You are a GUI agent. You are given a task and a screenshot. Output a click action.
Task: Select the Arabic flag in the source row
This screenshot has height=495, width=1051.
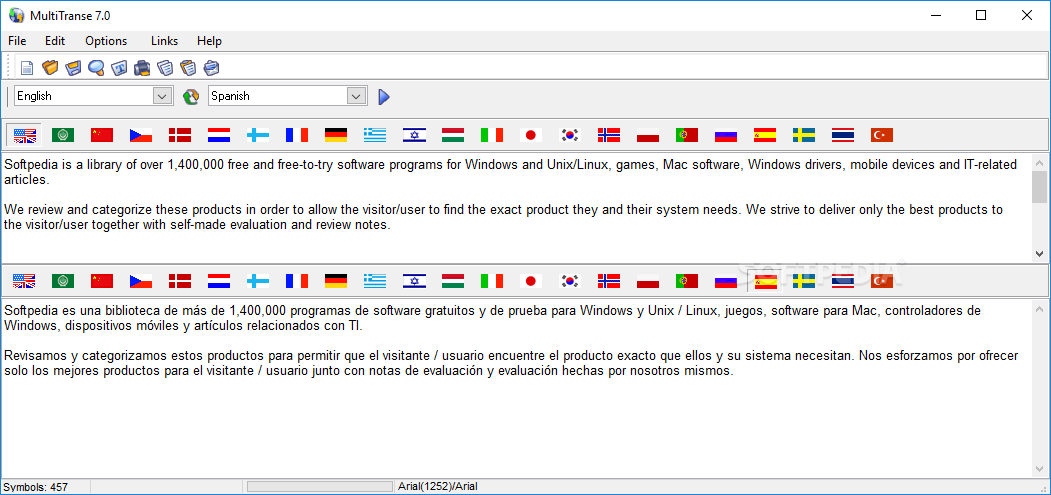[63, 135]
